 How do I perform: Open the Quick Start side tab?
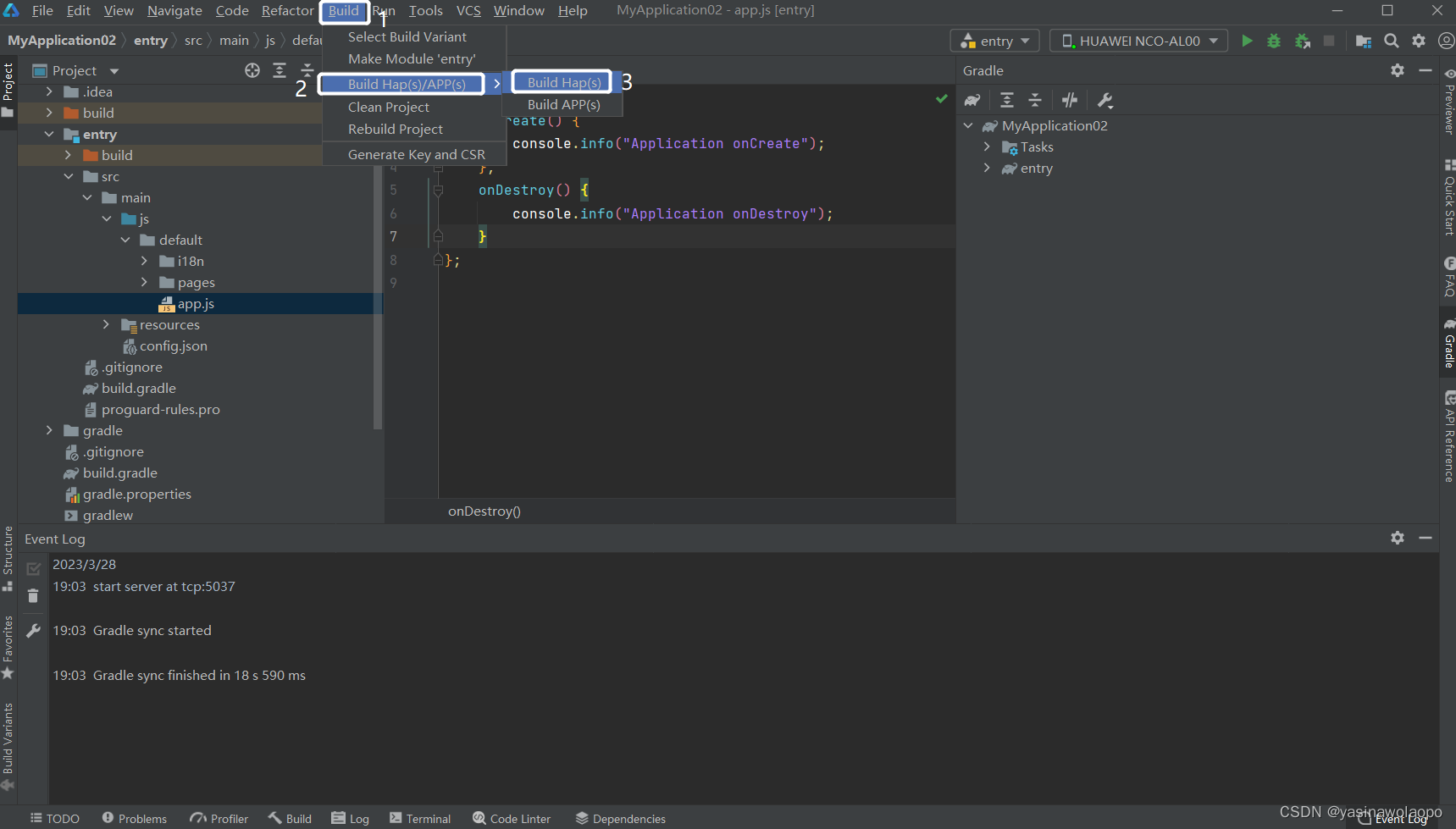click(x=1448, y=198)
